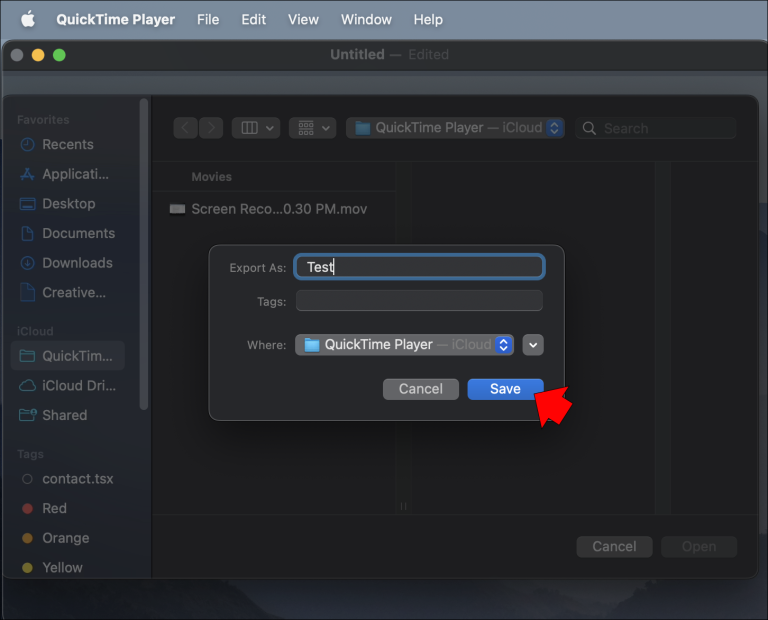
Task: Select the Screen Recording .mov file
Action: 268,209
